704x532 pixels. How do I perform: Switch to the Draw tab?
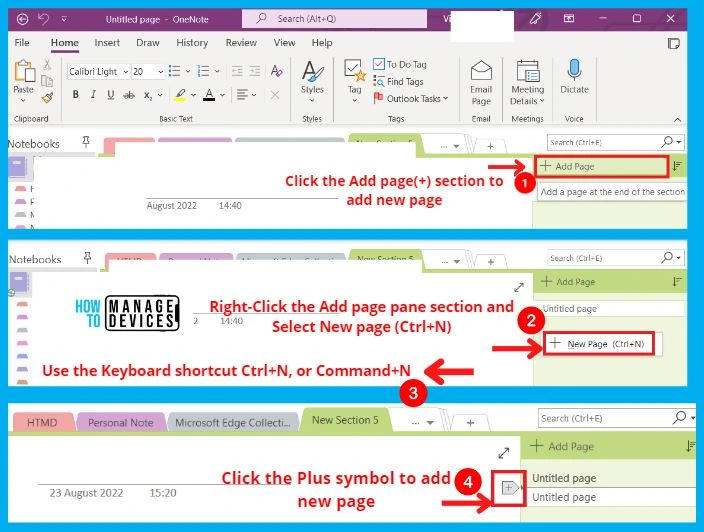[148, 43]
